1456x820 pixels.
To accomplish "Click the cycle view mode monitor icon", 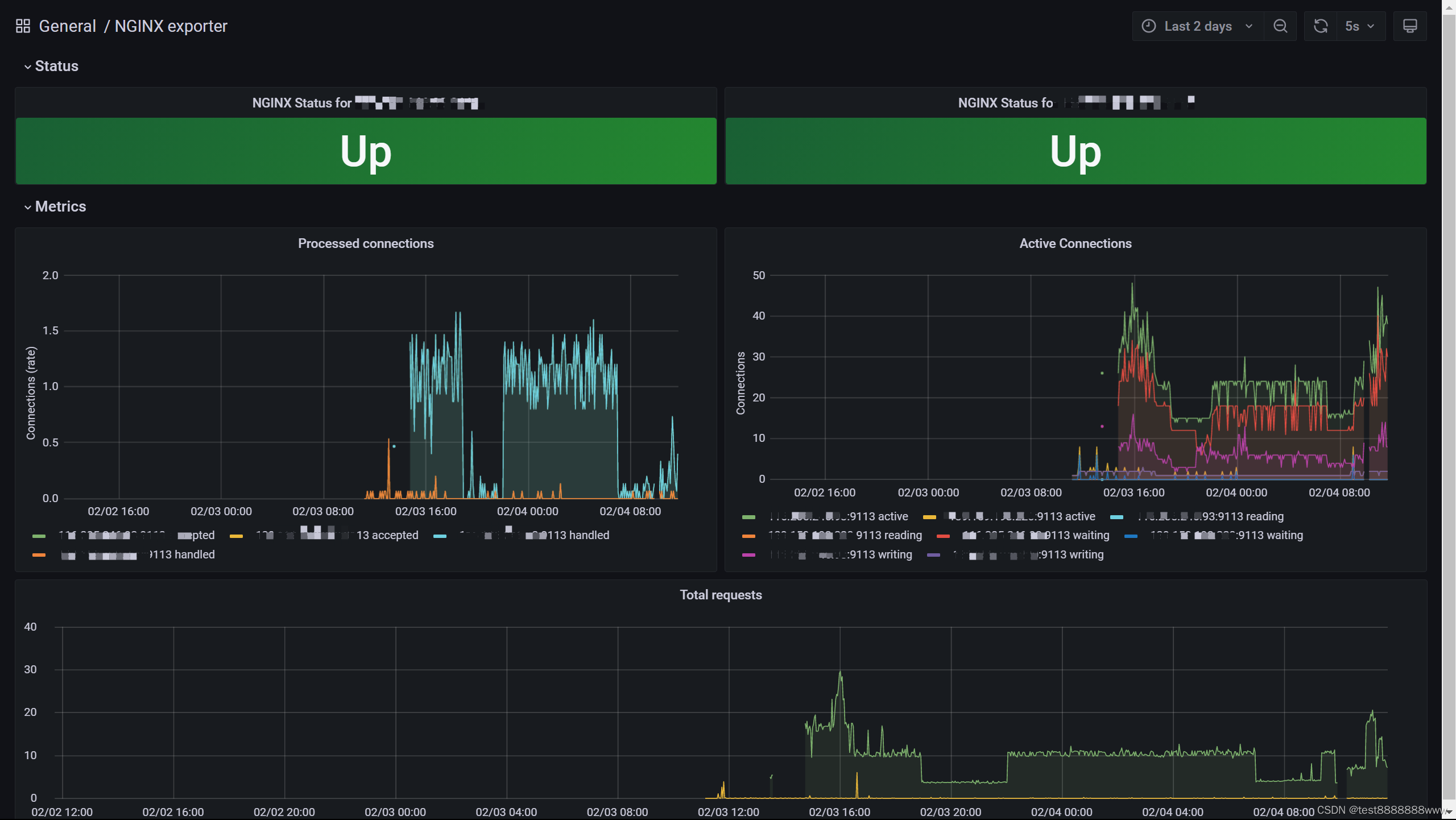I will pos(1410,26).
